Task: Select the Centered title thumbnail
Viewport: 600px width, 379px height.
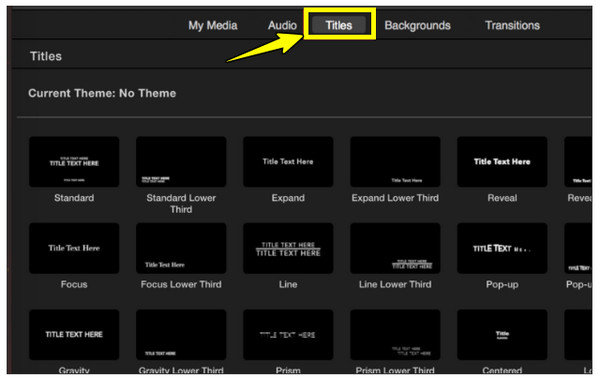Action: (x=502, y=335)
